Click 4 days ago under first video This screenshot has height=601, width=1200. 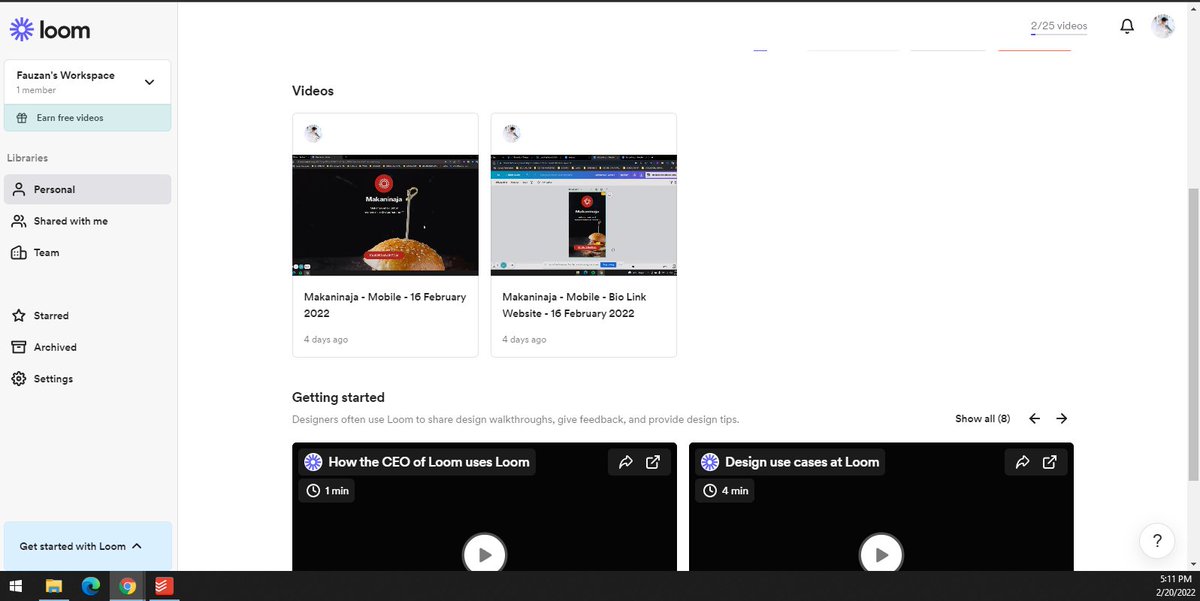[x=326, y=340]
